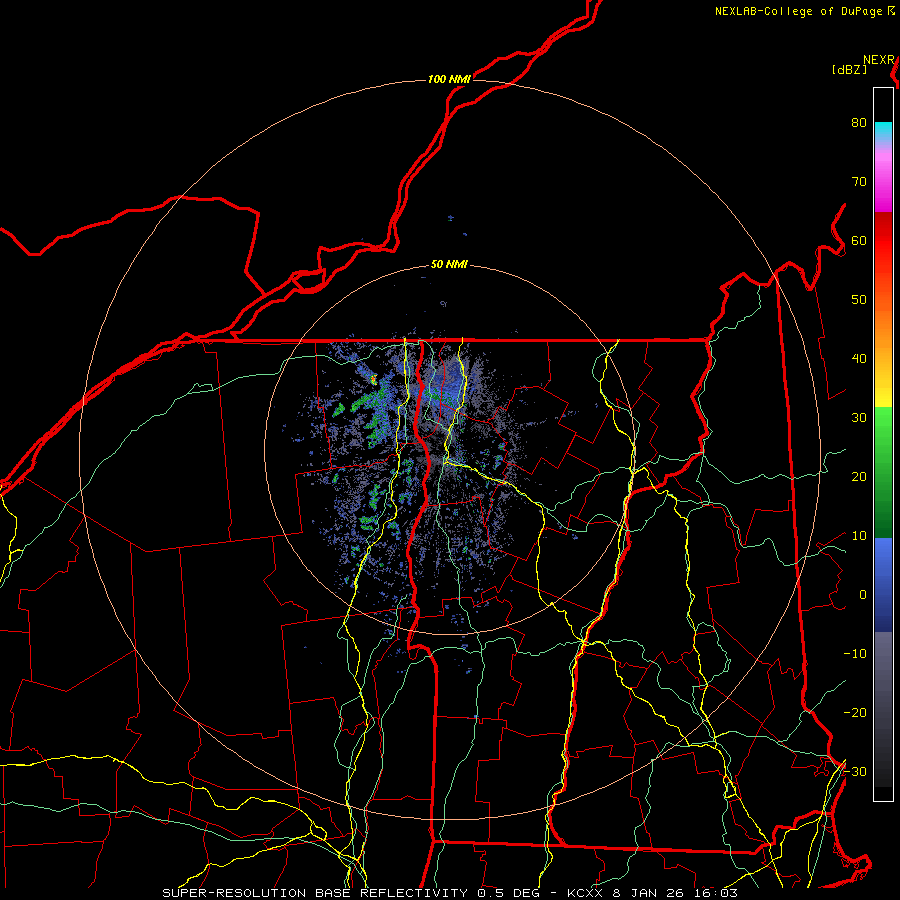Click the cyan top segment of the color bar
Viewport: 900px width, 900px height.
[883, 132]
